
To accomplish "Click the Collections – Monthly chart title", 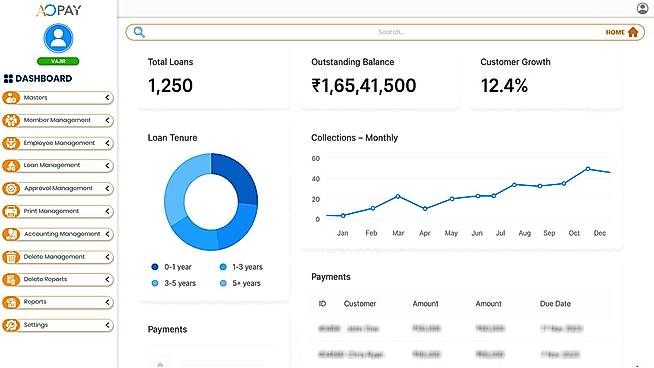I will 355,138.
